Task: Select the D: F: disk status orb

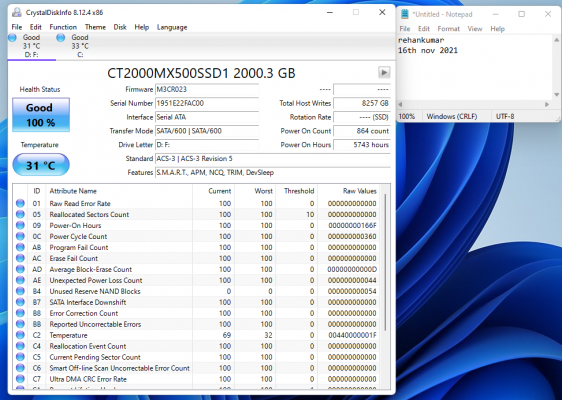Action: 12,37
